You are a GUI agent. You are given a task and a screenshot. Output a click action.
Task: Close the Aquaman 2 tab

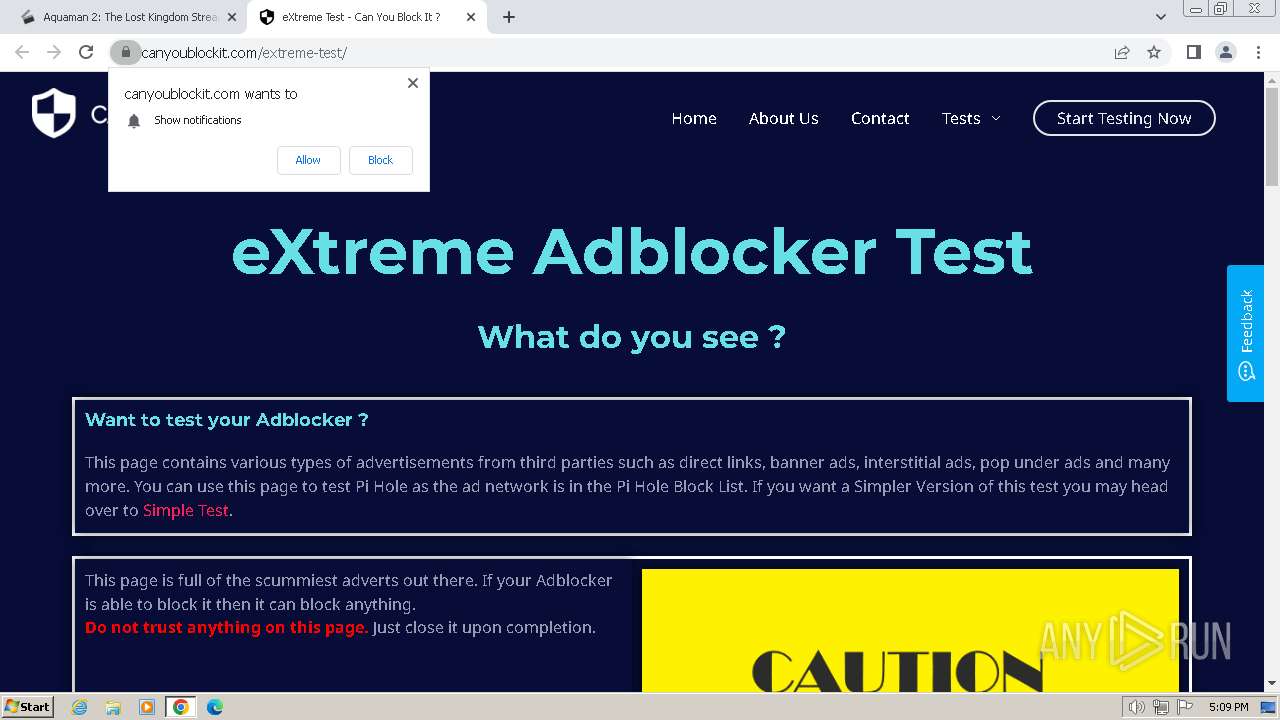(232, 17)
